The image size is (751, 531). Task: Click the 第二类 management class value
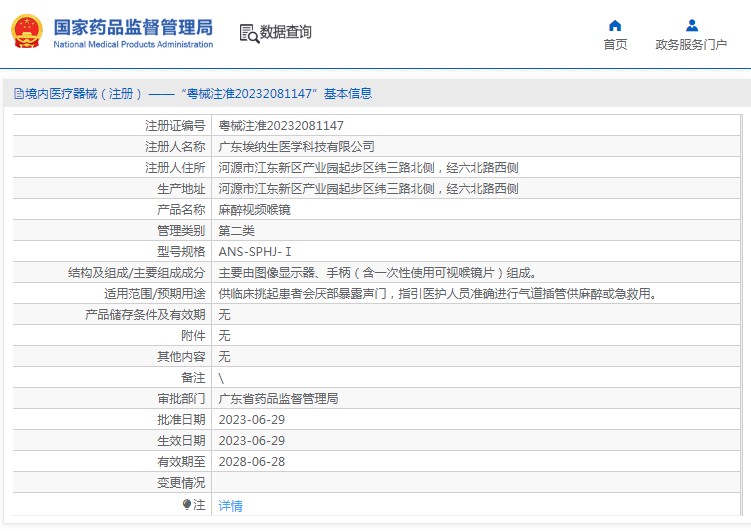pos(237,231)
